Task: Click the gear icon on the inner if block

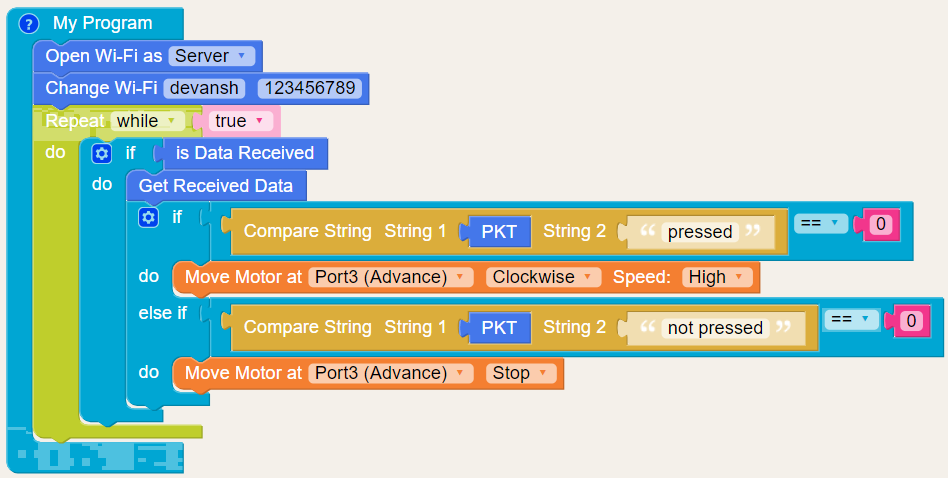Action: [x=148, y=216]
